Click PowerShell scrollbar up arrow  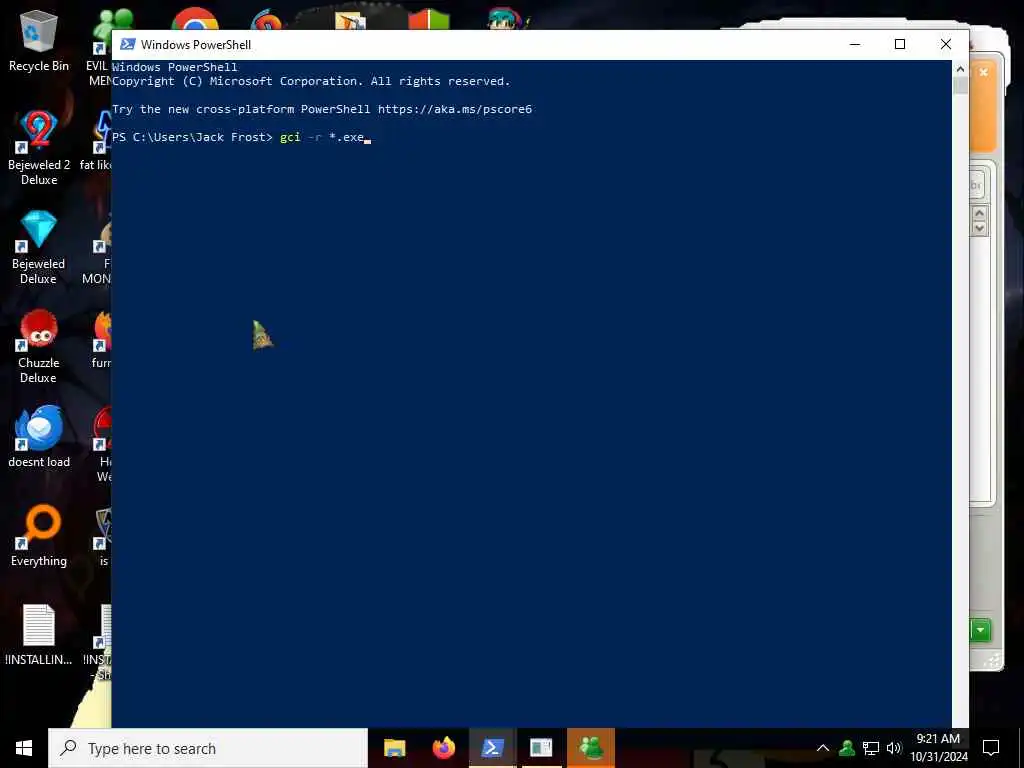click(x=960, y=69)
